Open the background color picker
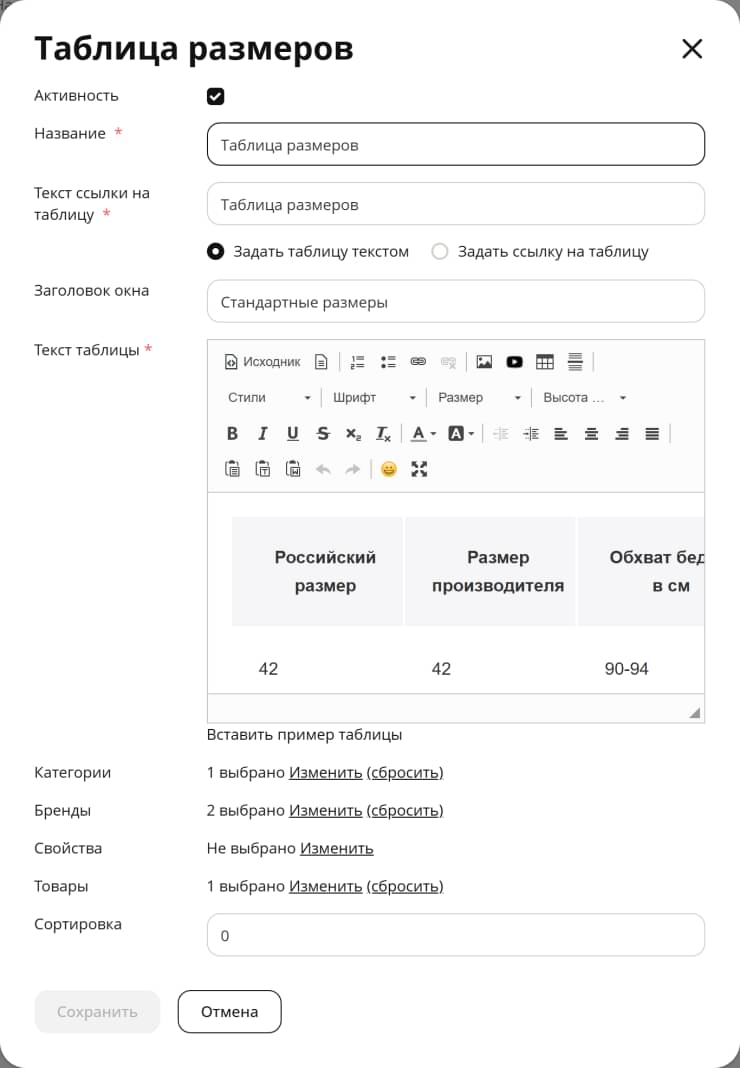 [461, 433]
